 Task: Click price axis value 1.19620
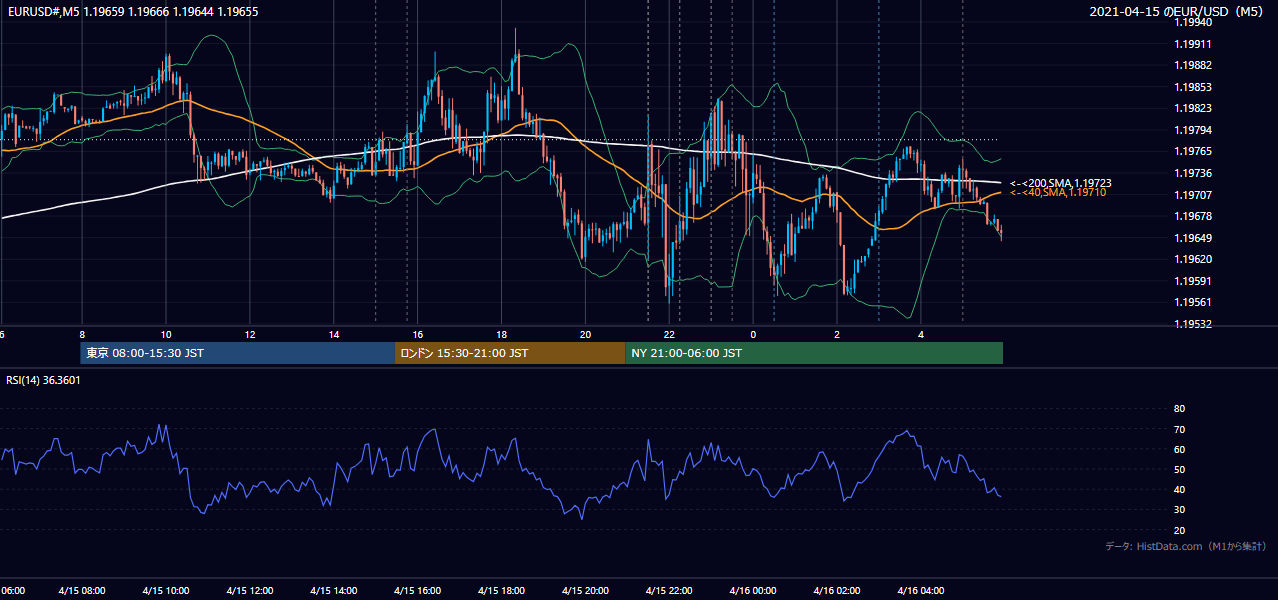pyautogui.click(x=1193, y=259)
